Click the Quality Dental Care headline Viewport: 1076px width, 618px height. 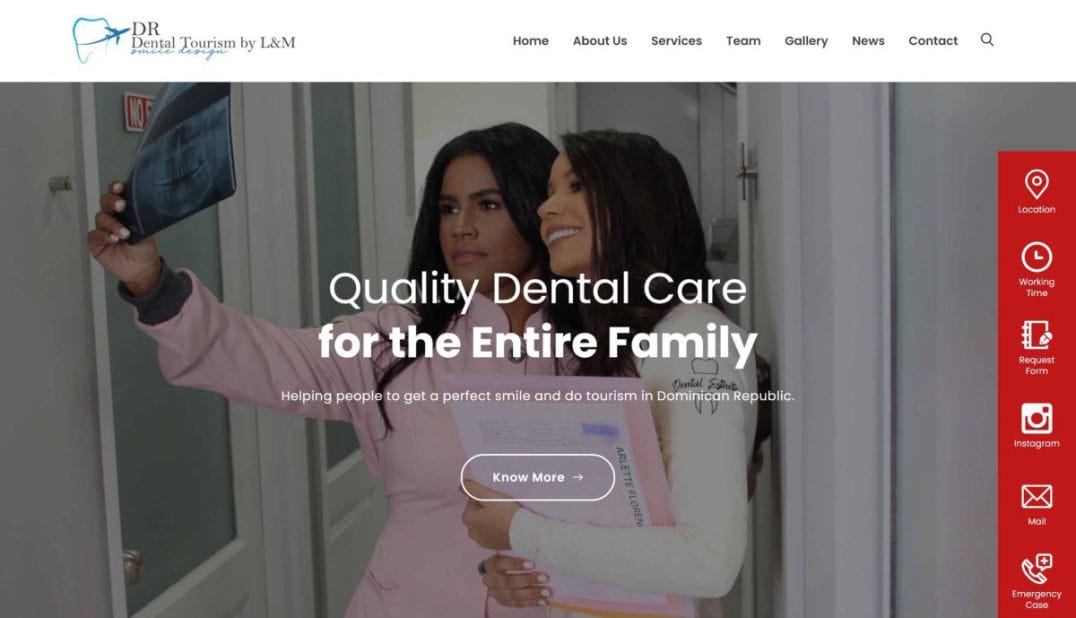[x=537, y=289]
